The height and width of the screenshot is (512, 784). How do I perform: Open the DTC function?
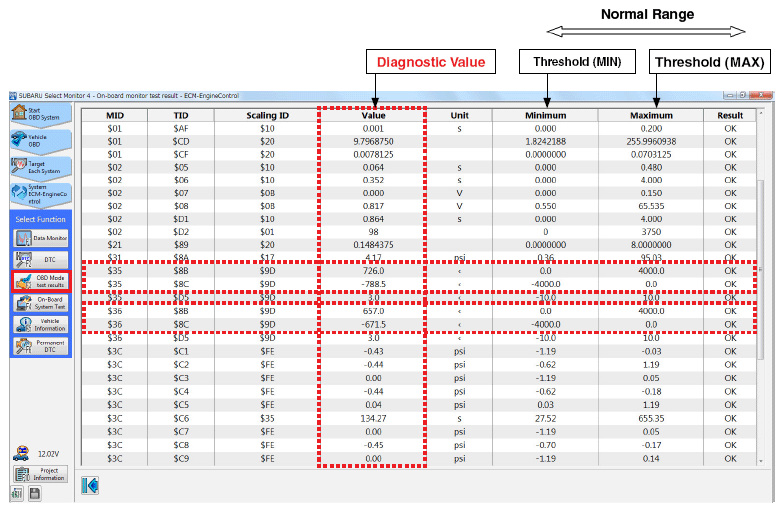point(40,259)
